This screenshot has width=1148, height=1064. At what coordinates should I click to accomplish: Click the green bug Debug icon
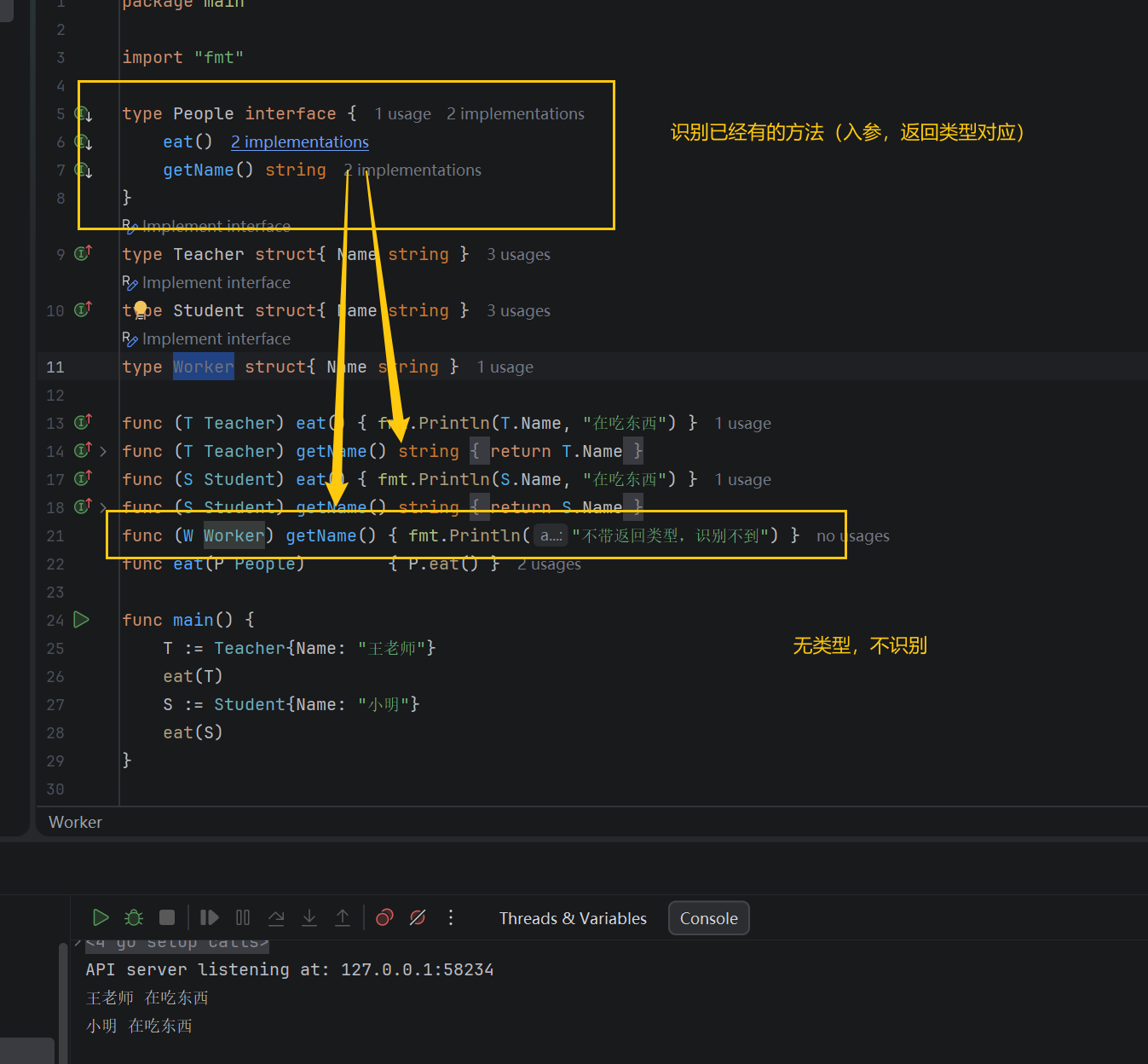click(134, 917)
